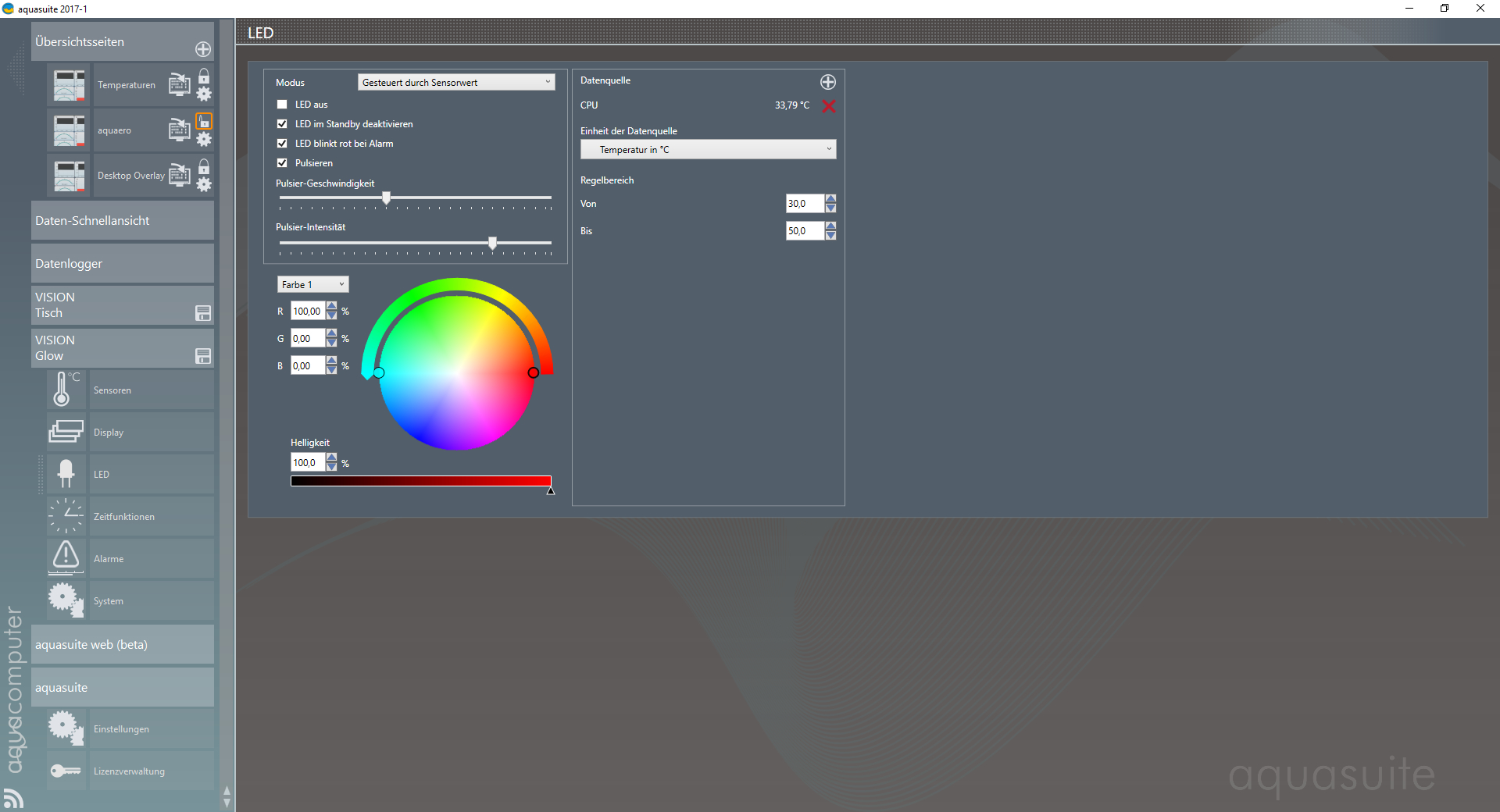
Task: Open the aquaero overview page thumbnail
Action: coord(69,130)
